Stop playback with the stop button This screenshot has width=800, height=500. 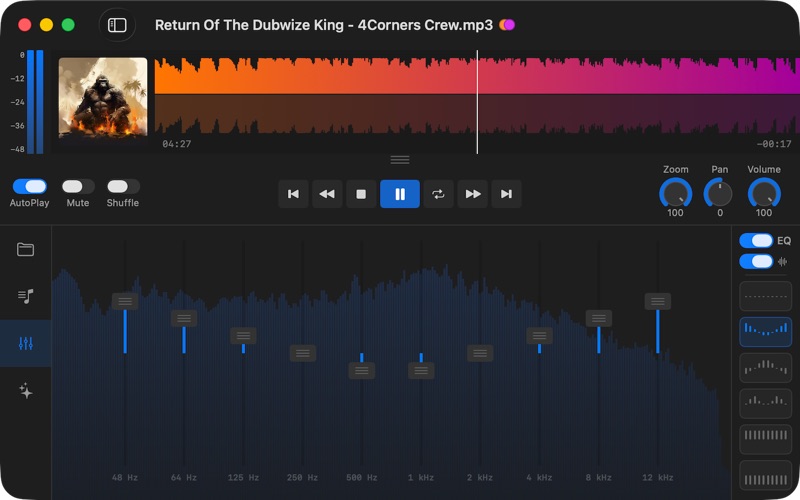(361, 194)
